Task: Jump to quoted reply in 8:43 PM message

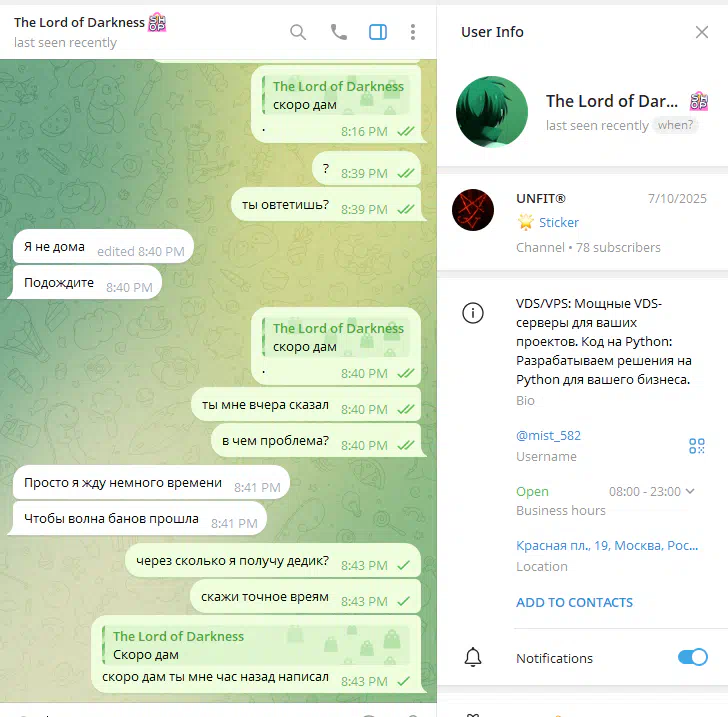Action: pos(256,645)
